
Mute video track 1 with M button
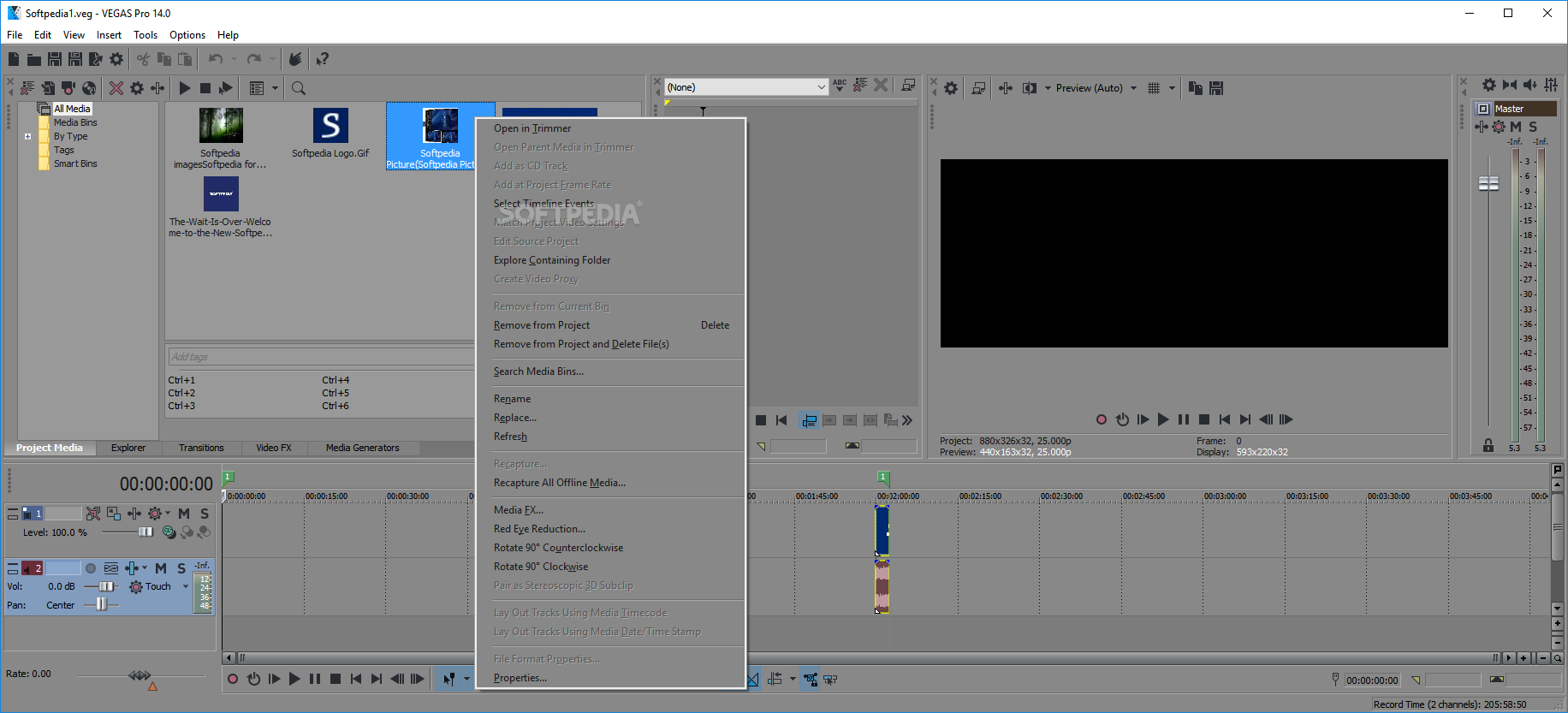[184, 514]
